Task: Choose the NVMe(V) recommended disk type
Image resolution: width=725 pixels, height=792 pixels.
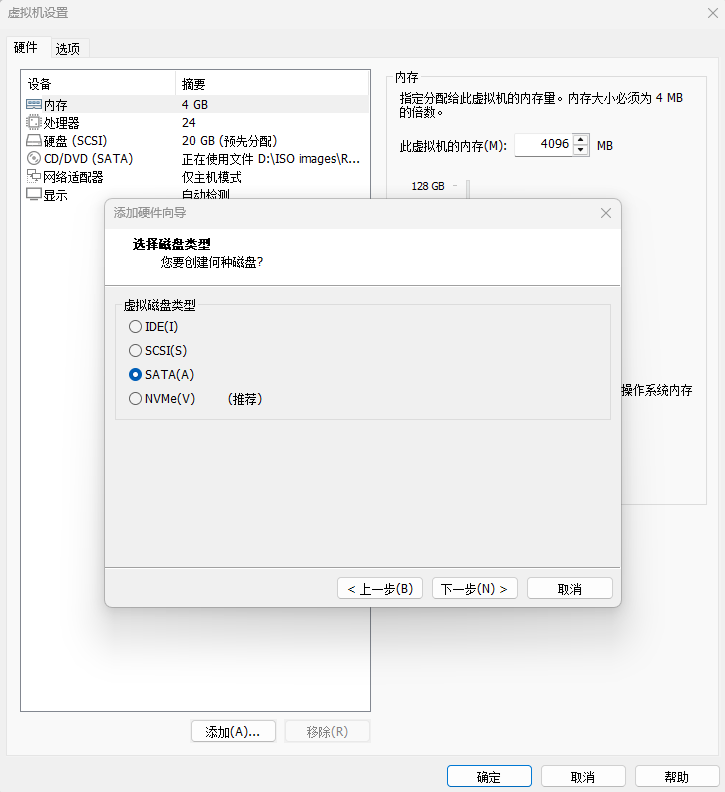Action: point(136,398)
